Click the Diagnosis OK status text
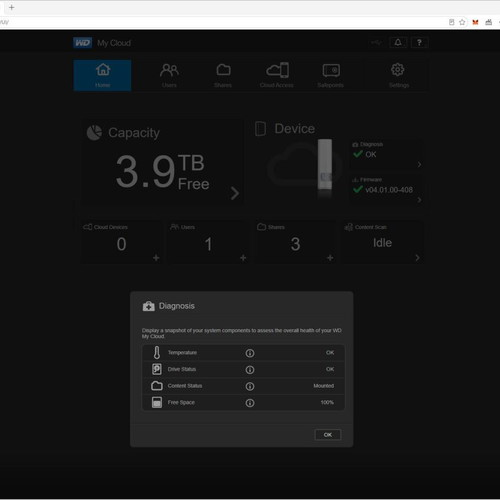Screen dimensions: 500x500 tap(371, 154)
